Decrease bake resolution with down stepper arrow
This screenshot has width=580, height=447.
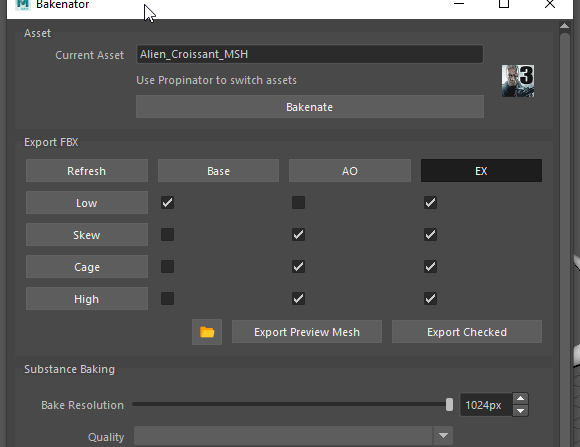[x=520, y=410]
